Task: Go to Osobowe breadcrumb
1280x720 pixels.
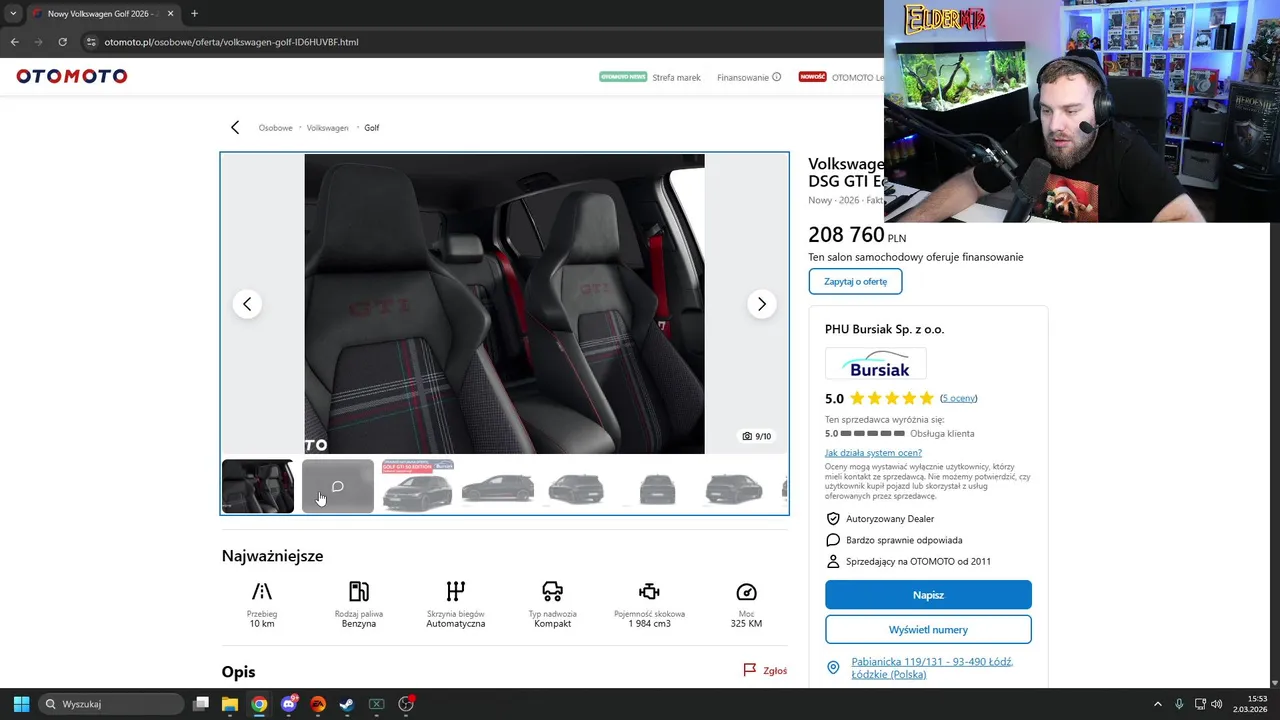Action: 275,128
